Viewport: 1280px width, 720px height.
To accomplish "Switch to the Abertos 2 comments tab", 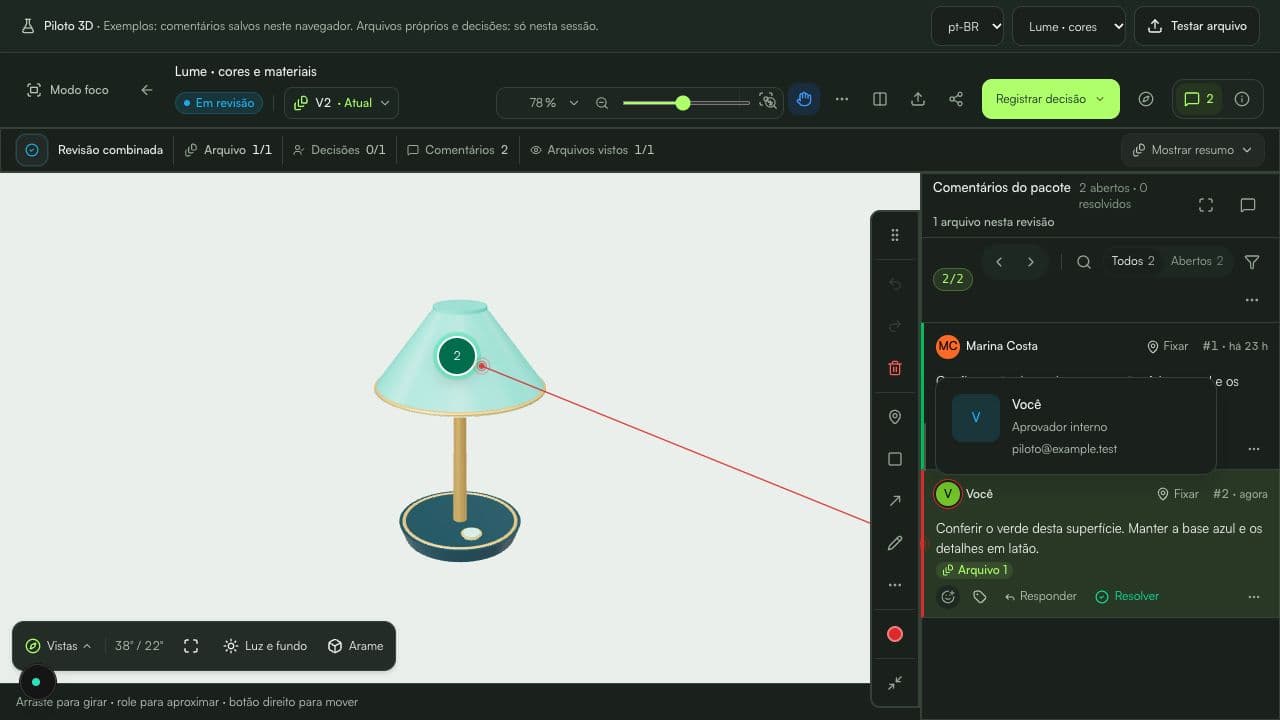I will click(1197, 261).
